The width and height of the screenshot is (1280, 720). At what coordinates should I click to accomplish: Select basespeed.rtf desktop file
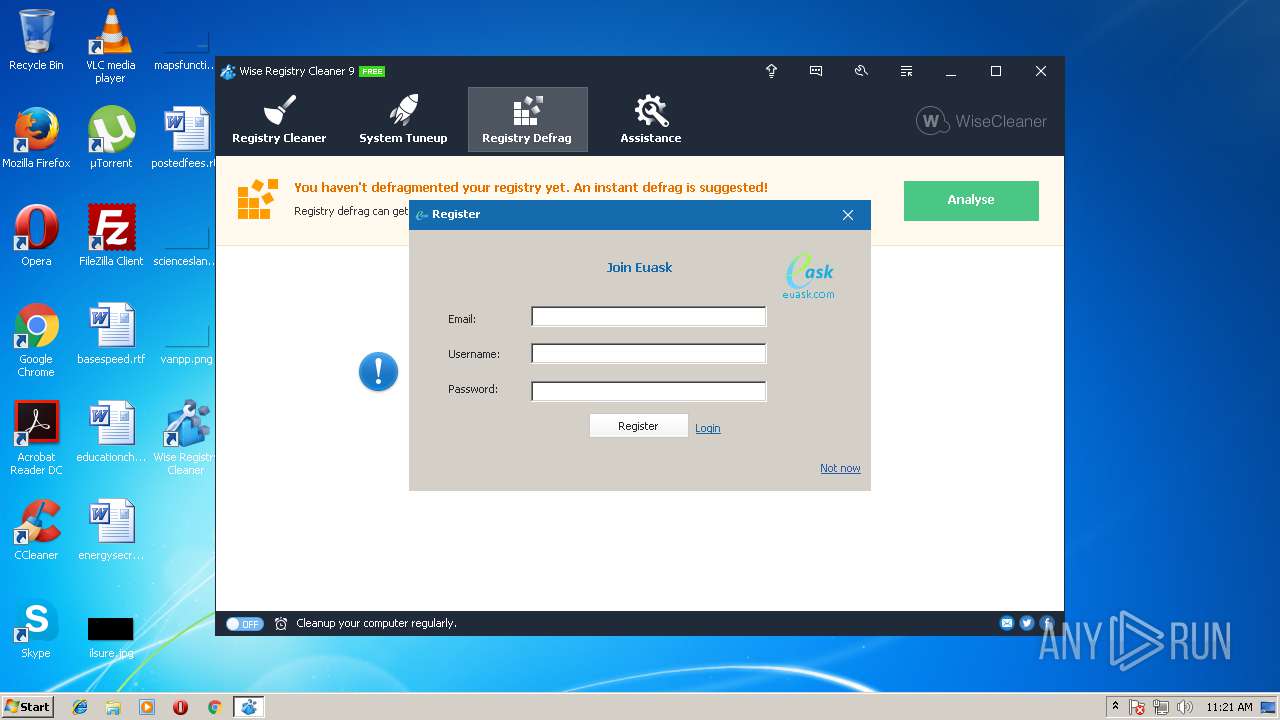(111, 334)
